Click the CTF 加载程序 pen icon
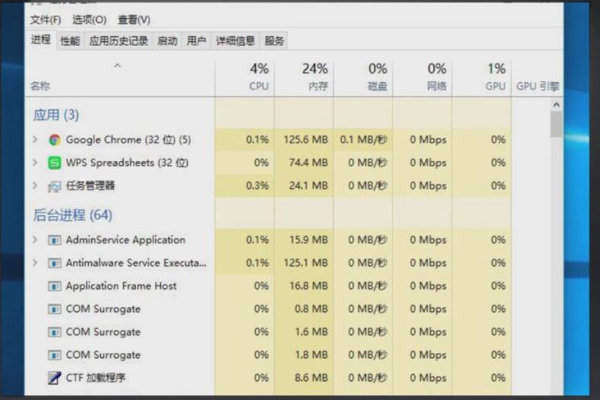 pos(54,378)
